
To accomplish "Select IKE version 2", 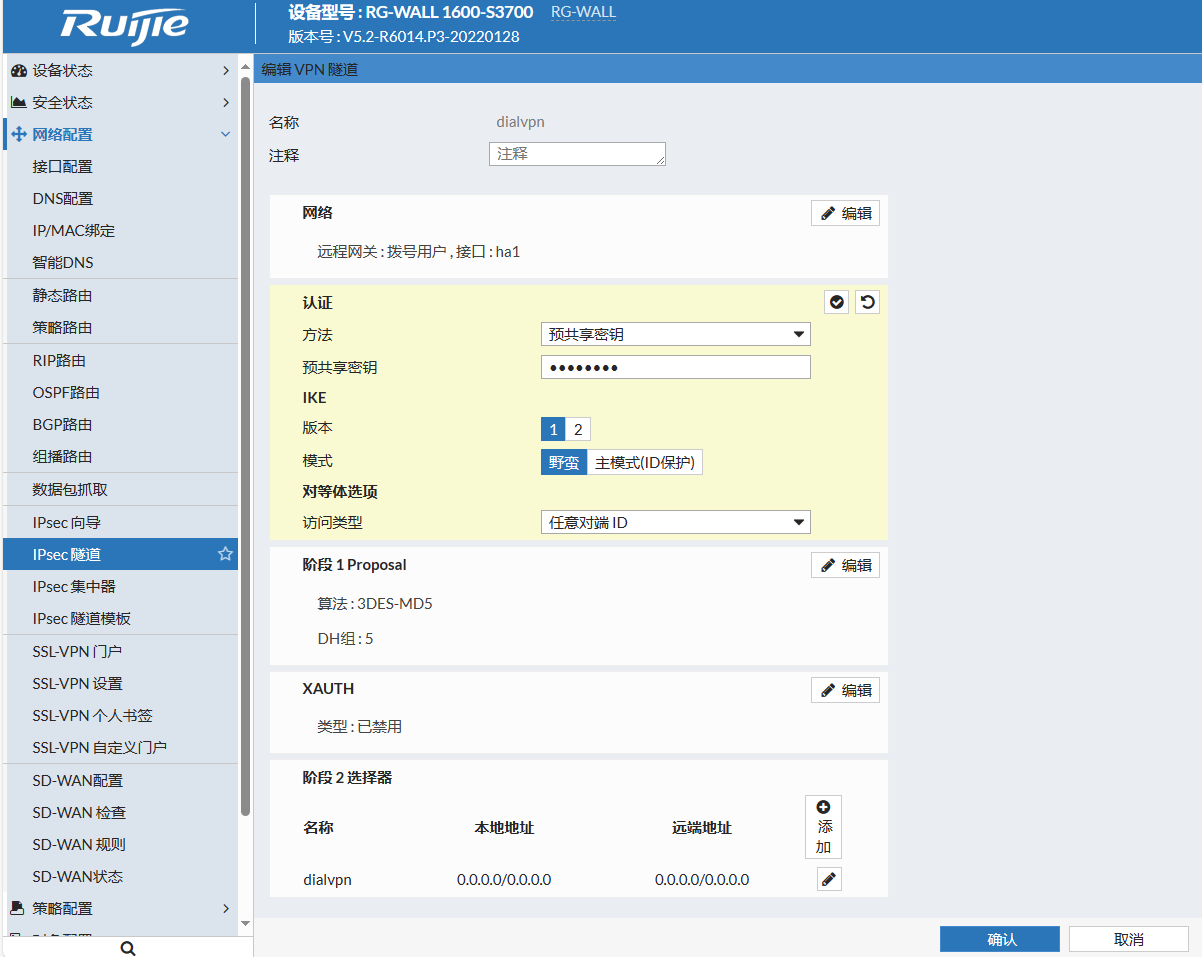I will tap(578, 430).
